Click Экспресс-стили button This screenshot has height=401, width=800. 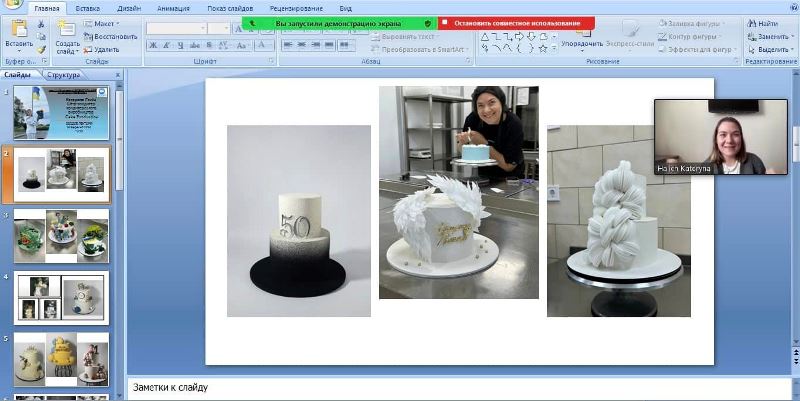[x=630, y=36]
